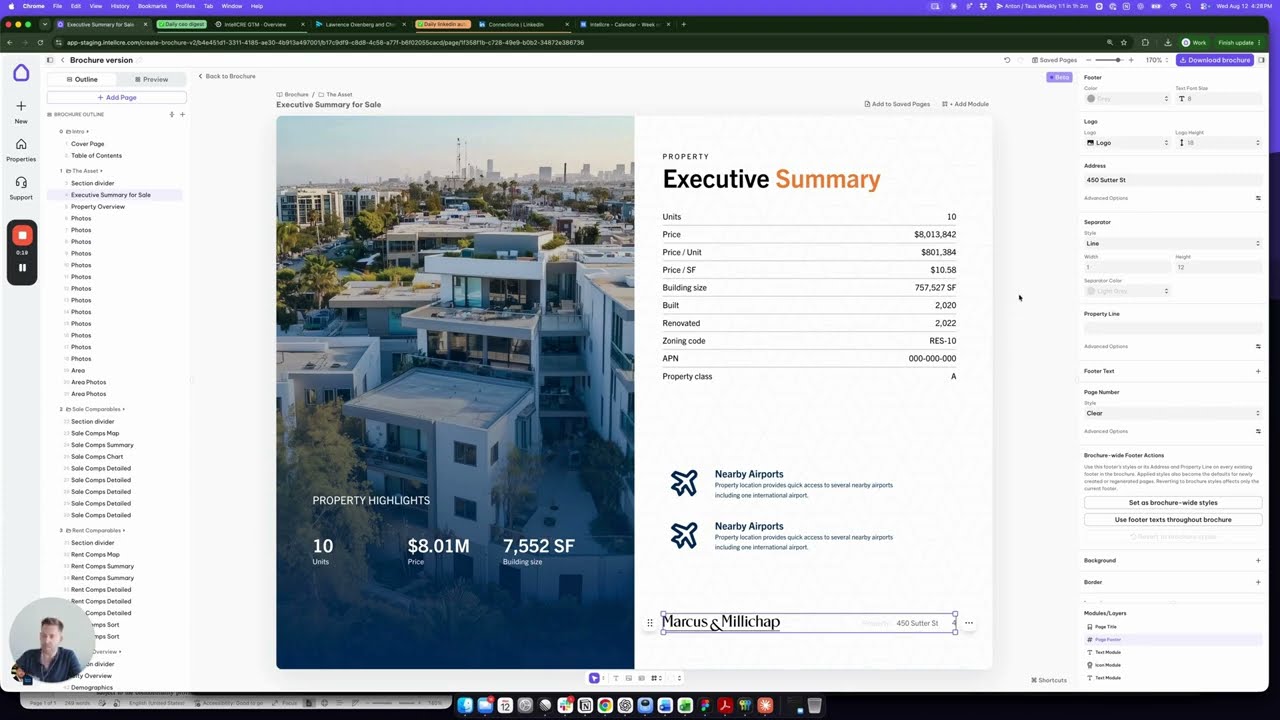The width and height of the screenshot is (1280, 720).
Task: Switch to the Outline tab
Action: pyautogui.click(x=81, y=79)
